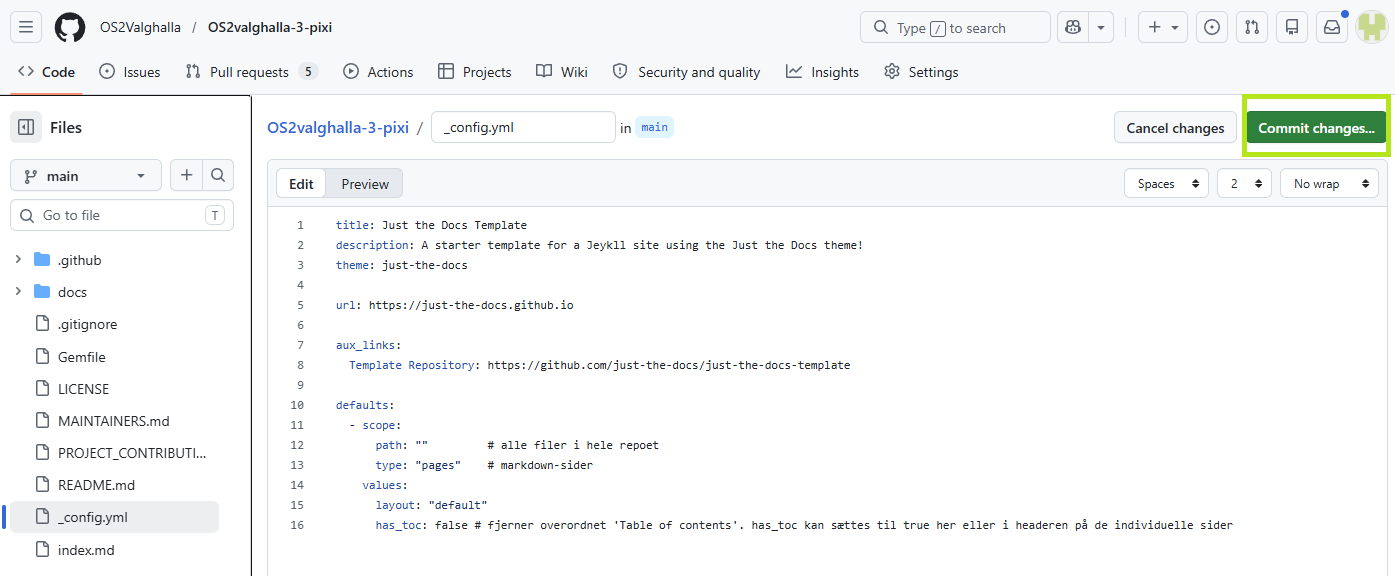This screenshot has width=1395, height=576.
Task: Go to the OS2Valghalla organization
Action: pyautogui.click(x=140, y=27)
